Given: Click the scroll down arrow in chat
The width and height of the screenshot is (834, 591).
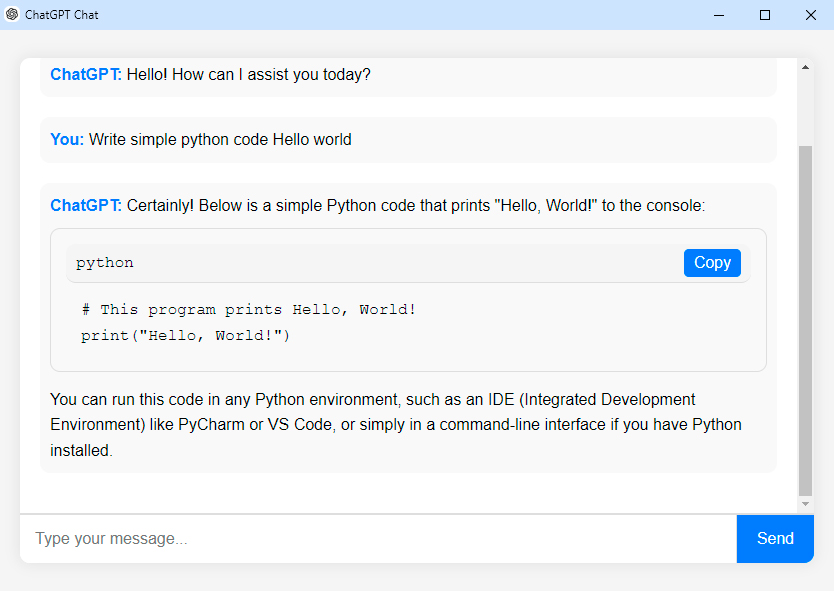Looking at the screenshot, I should (x=805, y=503).
